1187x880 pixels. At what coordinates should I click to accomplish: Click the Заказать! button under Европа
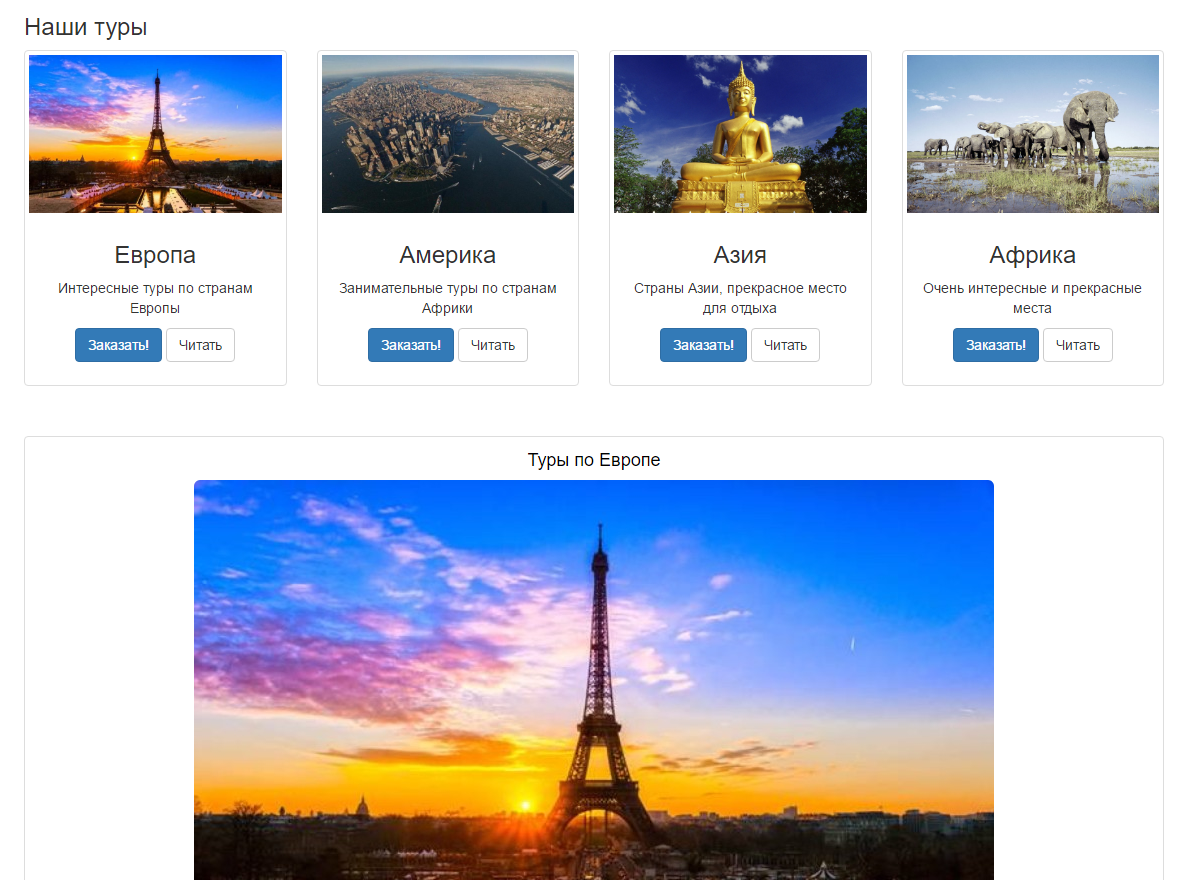pyautogui.click(x=118, y=345)
